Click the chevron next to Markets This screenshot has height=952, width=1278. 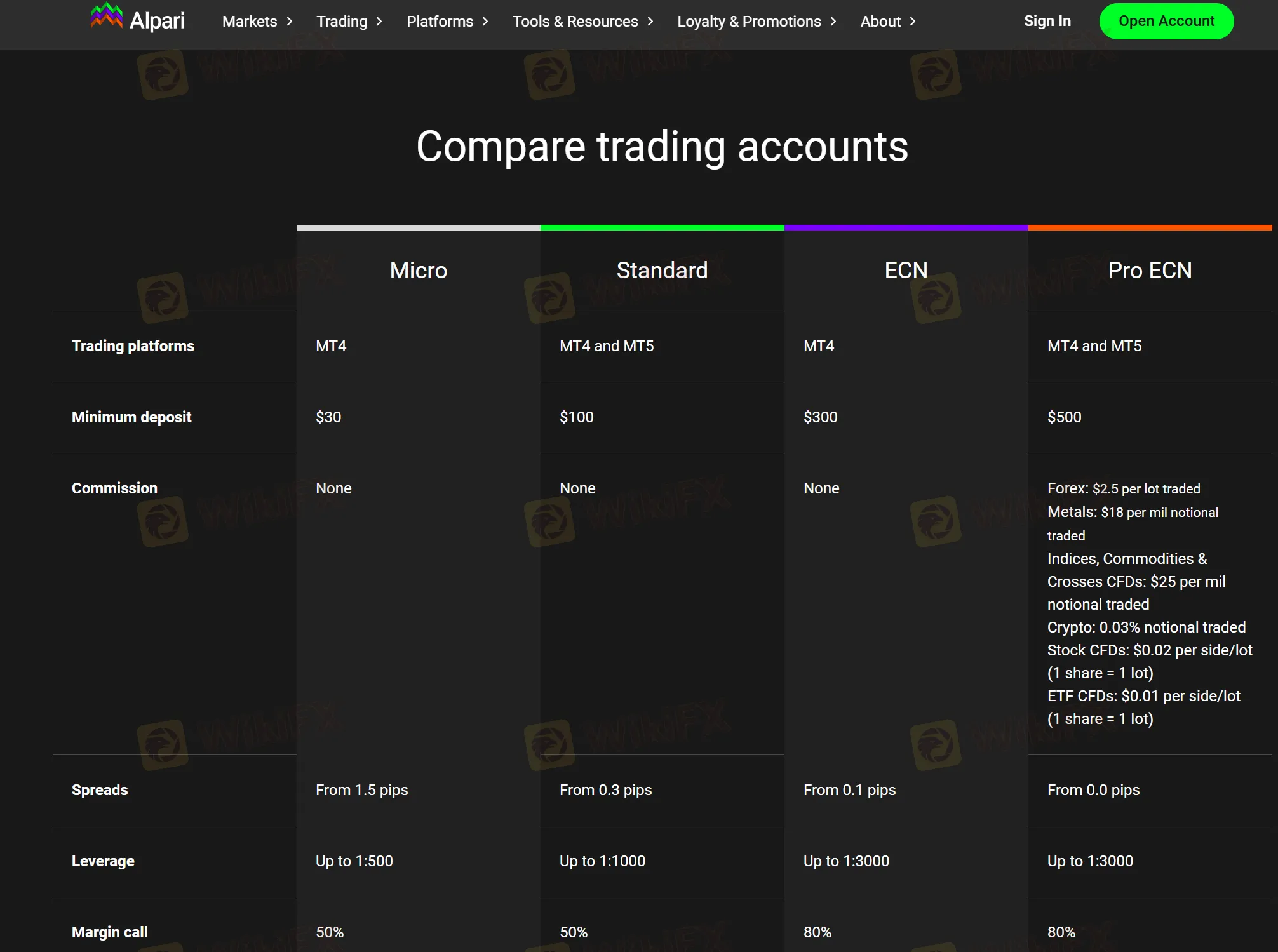pos(288,21)
